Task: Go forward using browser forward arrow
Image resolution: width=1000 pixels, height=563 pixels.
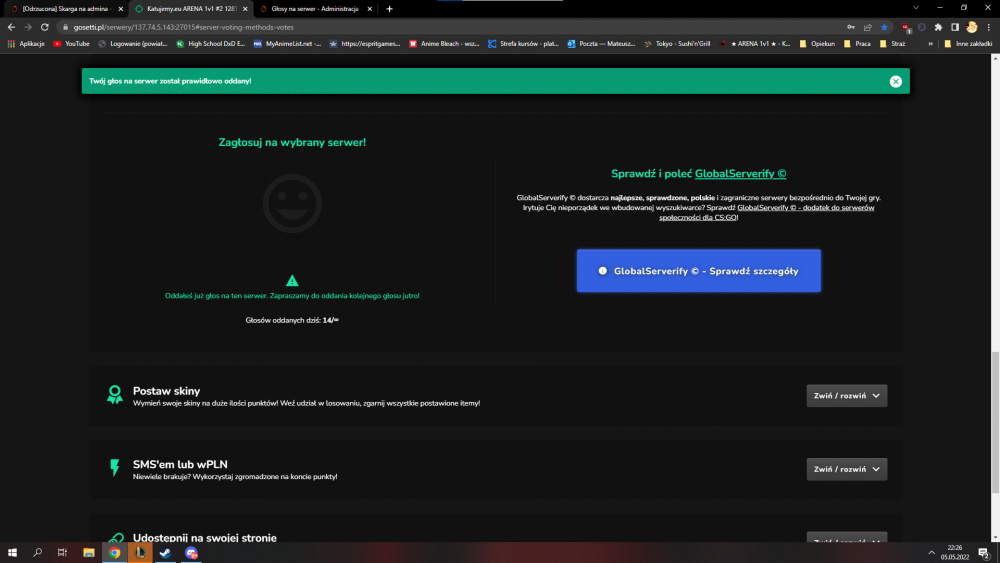Action: coord(27,27)
